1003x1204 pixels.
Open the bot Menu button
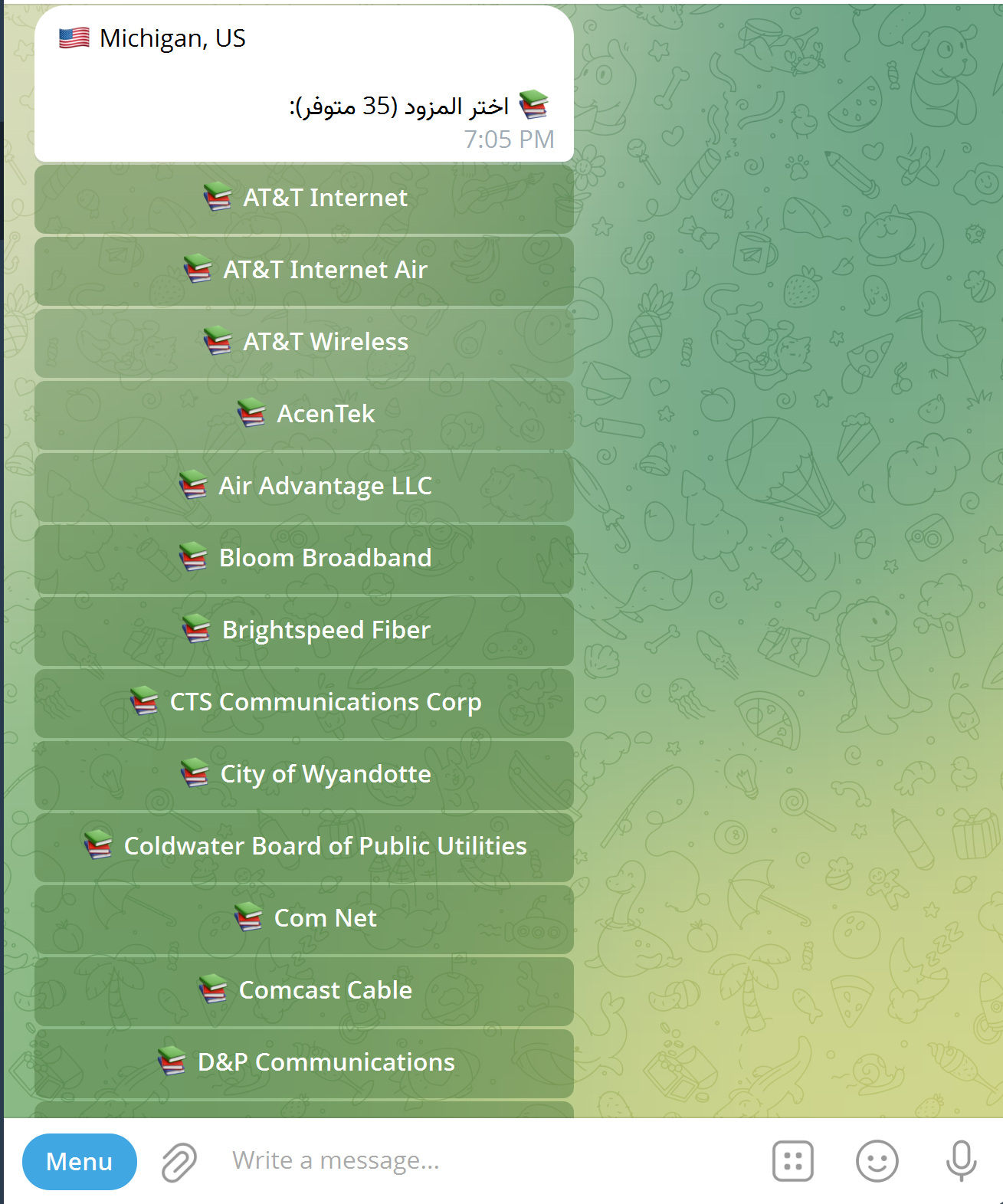(80, 1162)
